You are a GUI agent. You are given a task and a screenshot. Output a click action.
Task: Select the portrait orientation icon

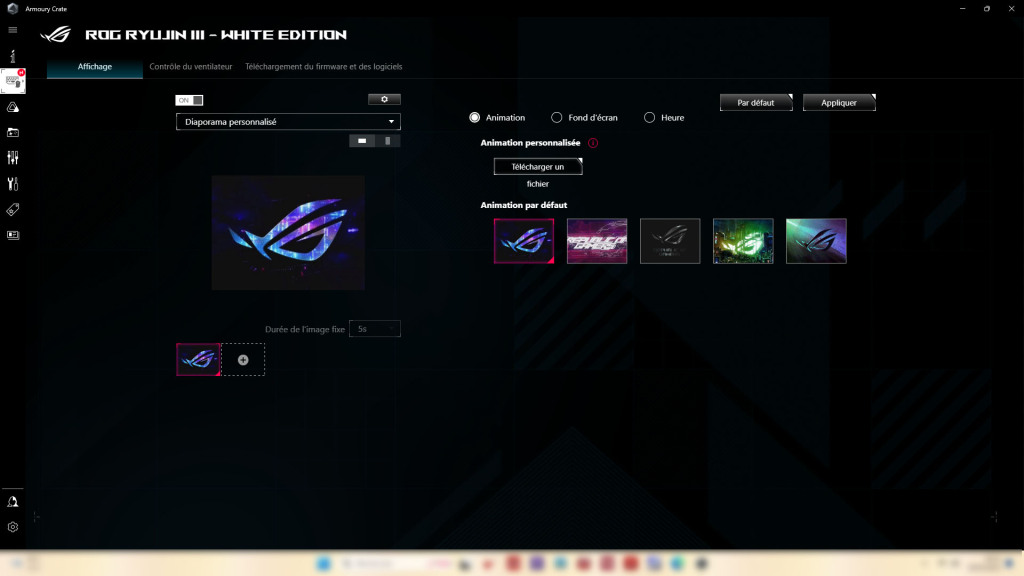point(390,140)
